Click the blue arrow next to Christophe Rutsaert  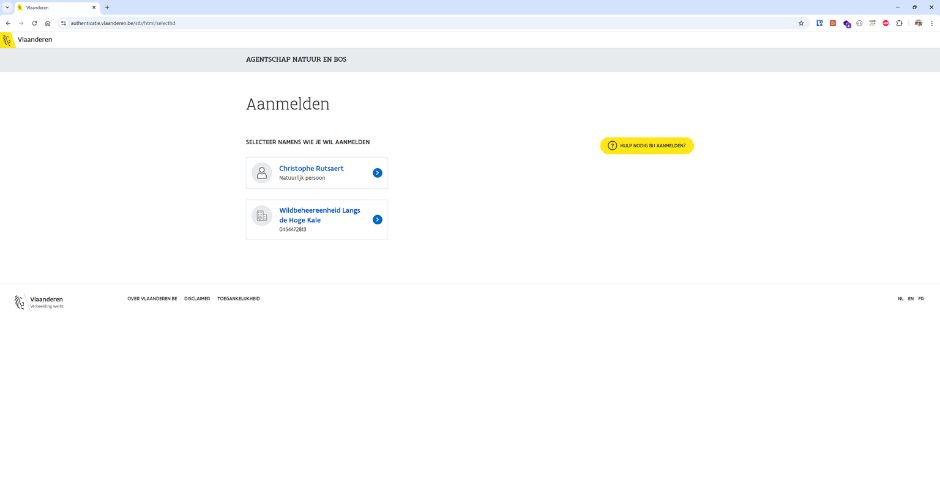[377, 173]
